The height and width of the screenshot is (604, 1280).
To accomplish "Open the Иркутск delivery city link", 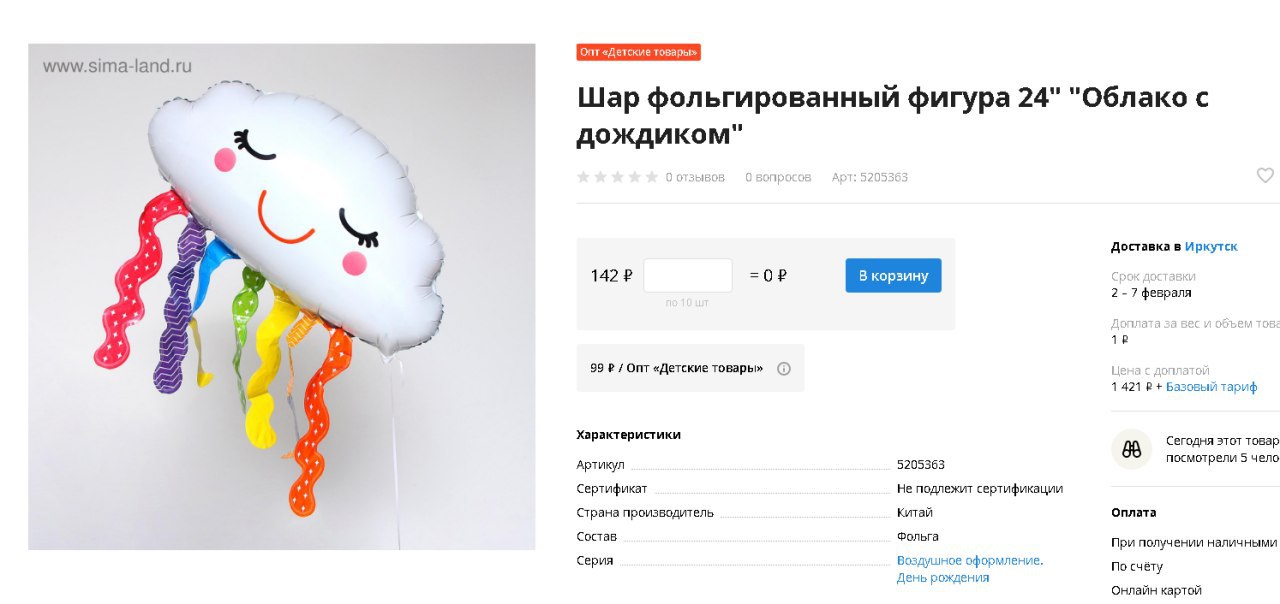I will pos(1211,246).
